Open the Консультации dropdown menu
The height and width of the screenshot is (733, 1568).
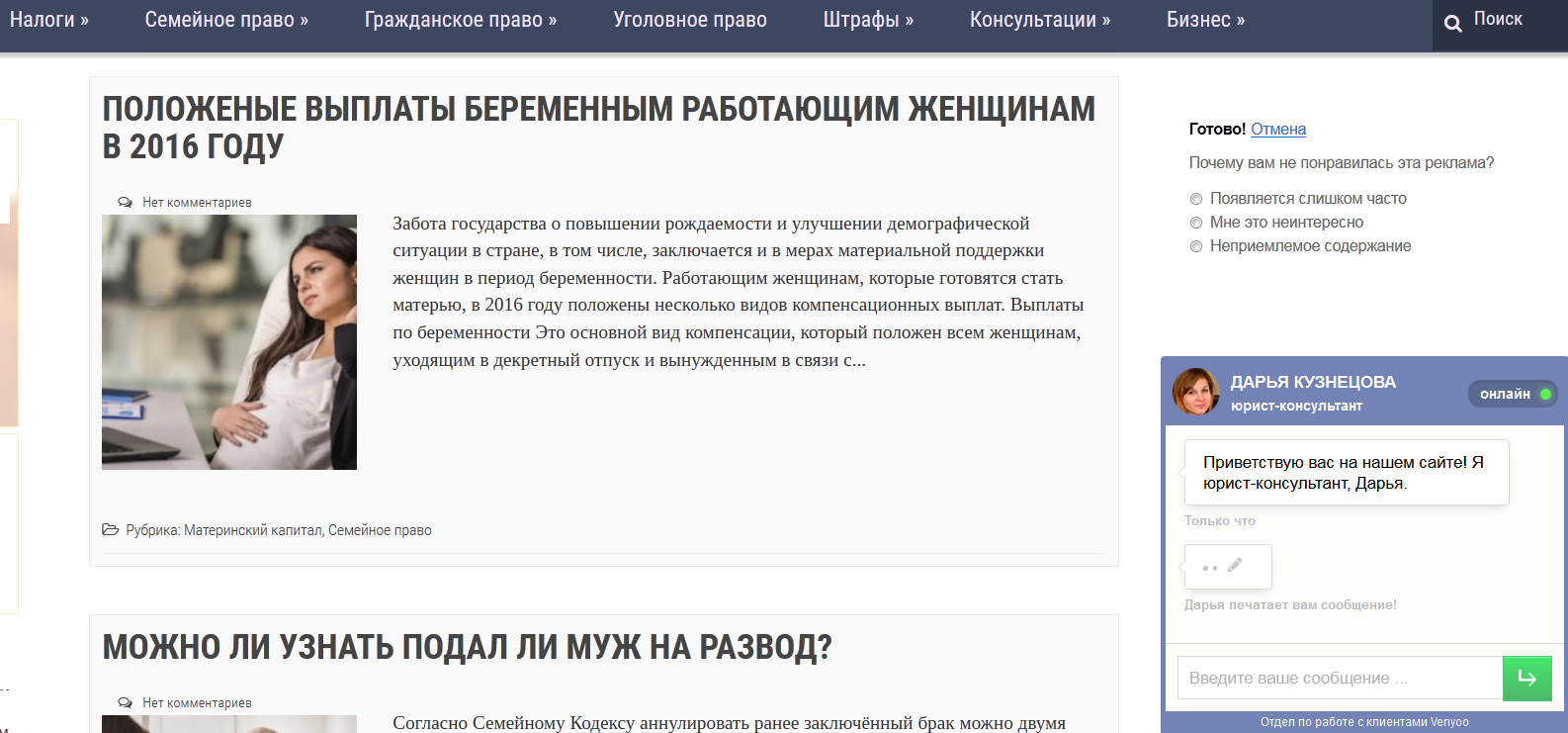[x=1040, y=20]
